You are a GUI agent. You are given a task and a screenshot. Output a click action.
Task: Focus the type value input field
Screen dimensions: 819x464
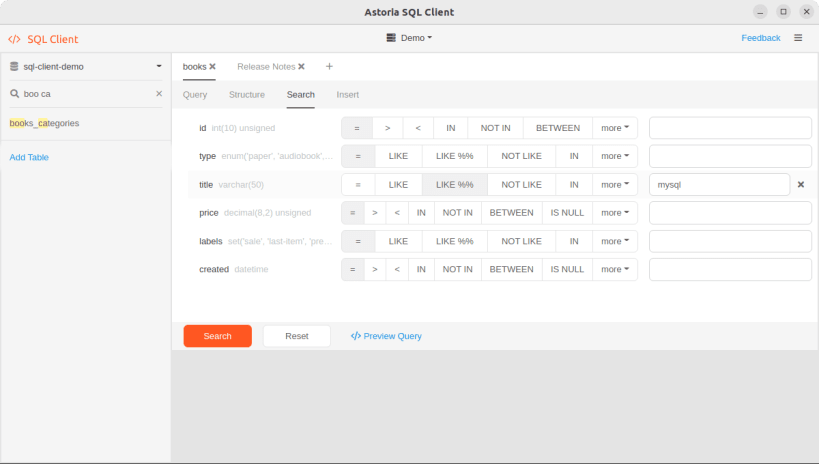coord(730,156)
